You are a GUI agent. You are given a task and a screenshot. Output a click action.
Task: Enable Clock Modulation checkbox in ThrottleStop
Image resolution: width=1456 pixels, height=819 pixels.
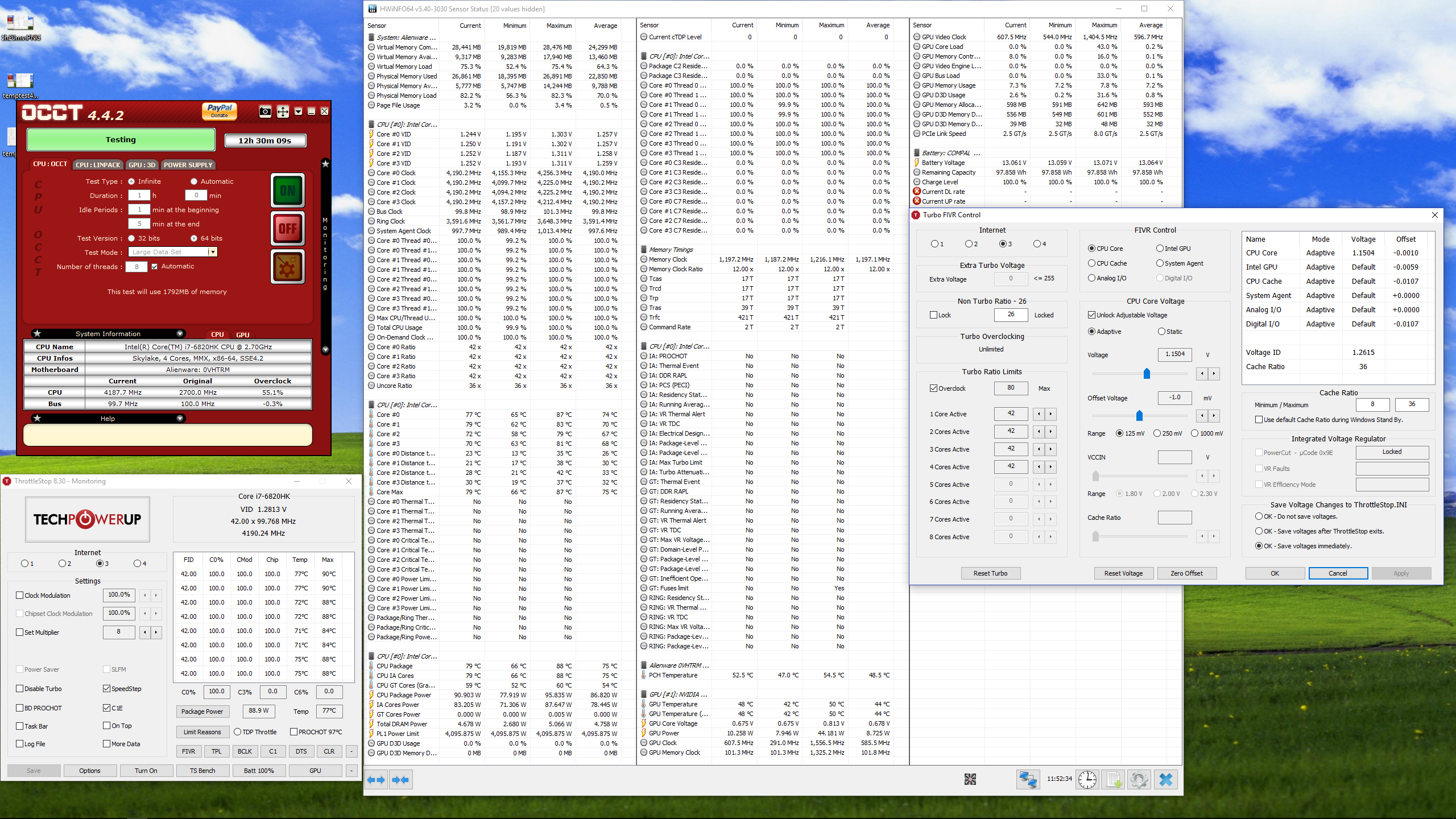coord(20,595)
